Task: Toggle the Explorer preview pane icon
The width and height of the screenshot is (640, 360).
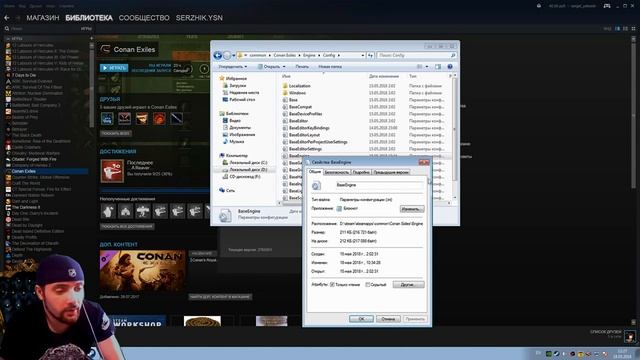Action: coord(438,67)
